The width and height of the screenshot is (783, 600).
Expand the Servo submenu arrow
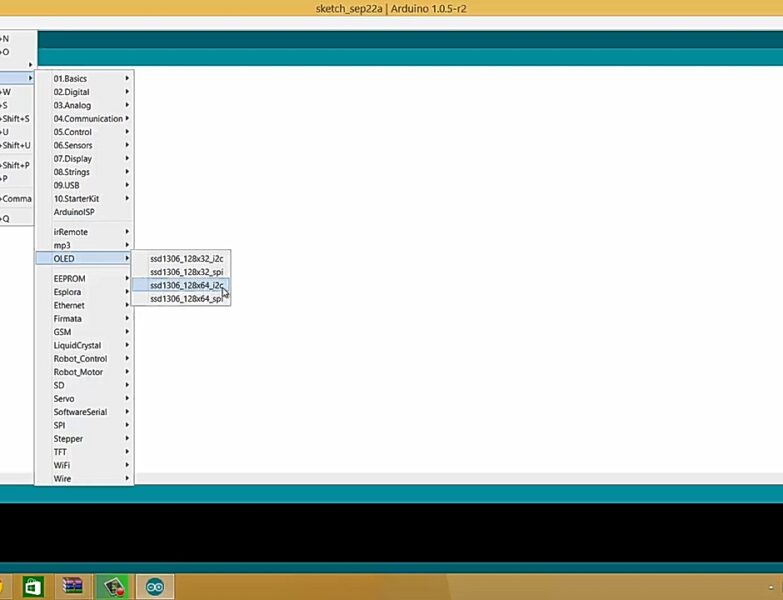pyautogui.click(x=127, y=398)
